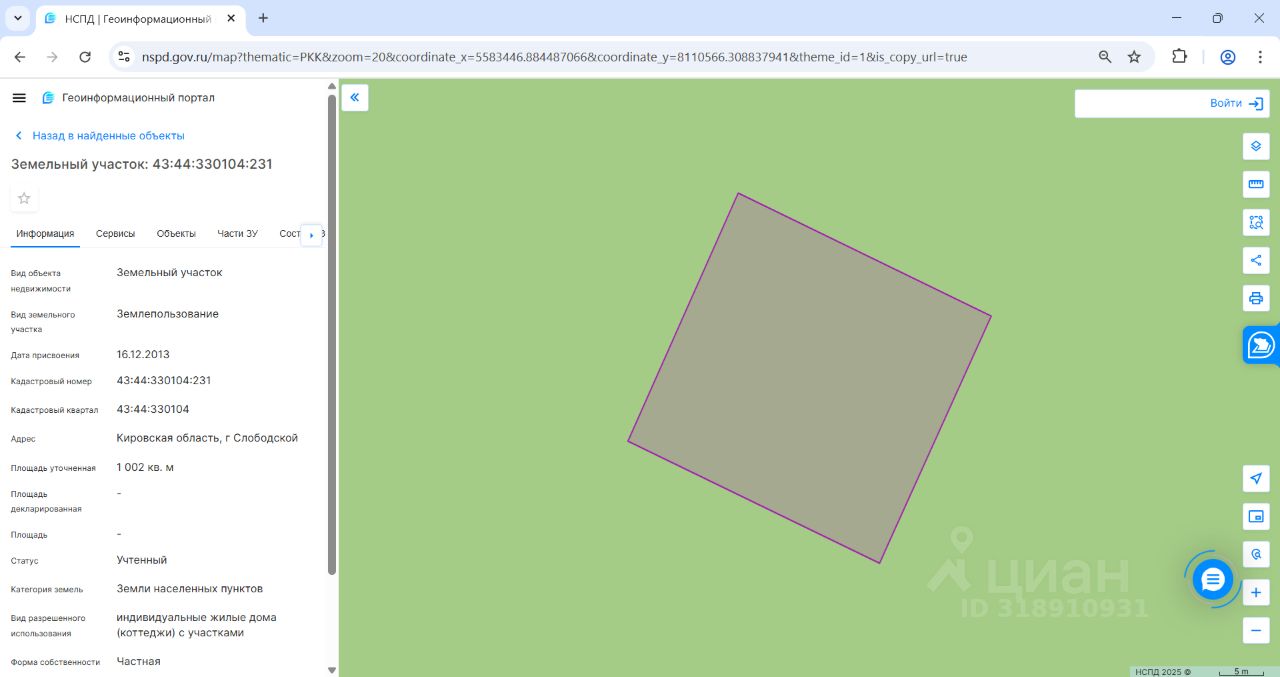Click the Кадастровый квартал value 43:44:330104
The image size is (1280, 677).
pos(153,409)
